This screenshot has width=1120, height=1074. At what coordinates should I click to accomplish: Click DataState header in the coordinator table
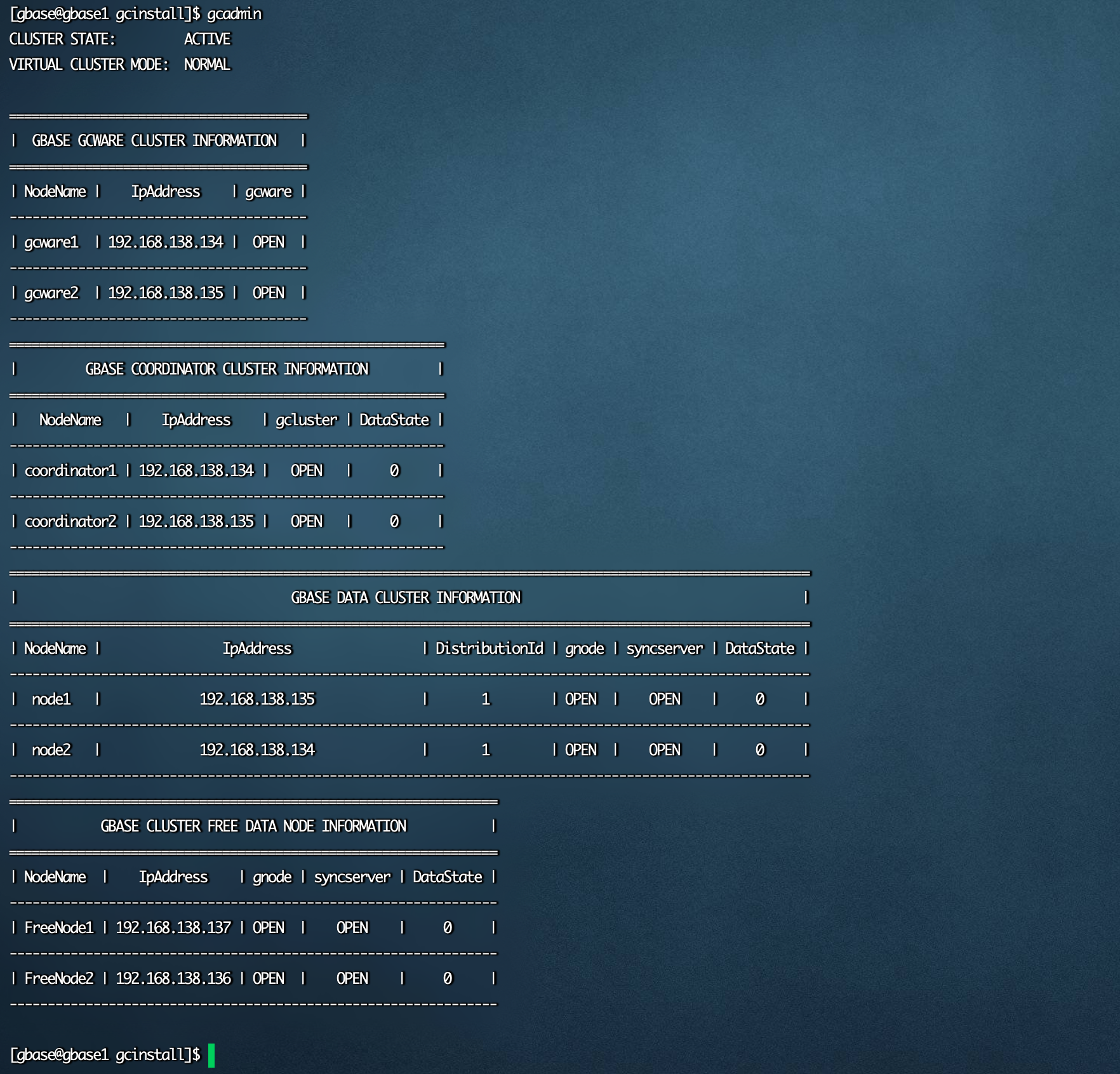(394, 420)
